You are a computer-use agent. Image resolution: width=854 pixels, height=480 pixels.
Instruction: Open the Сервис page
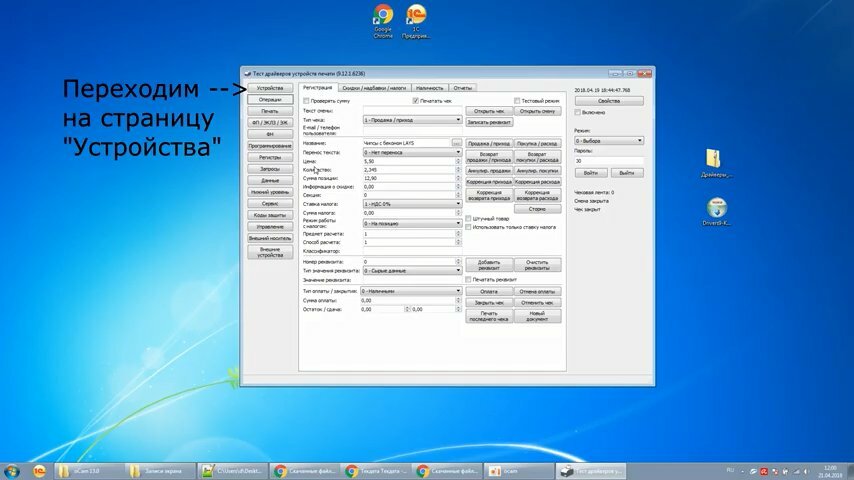tap(270, 203)
